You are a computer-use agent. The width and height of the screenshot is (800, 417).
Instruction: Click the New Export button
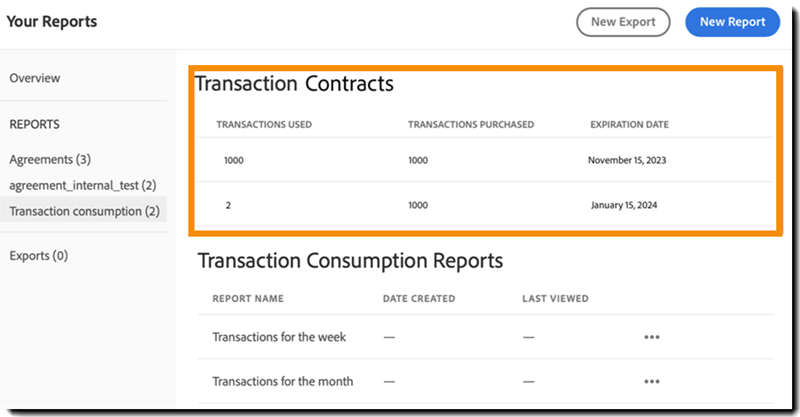coord(622,22)
